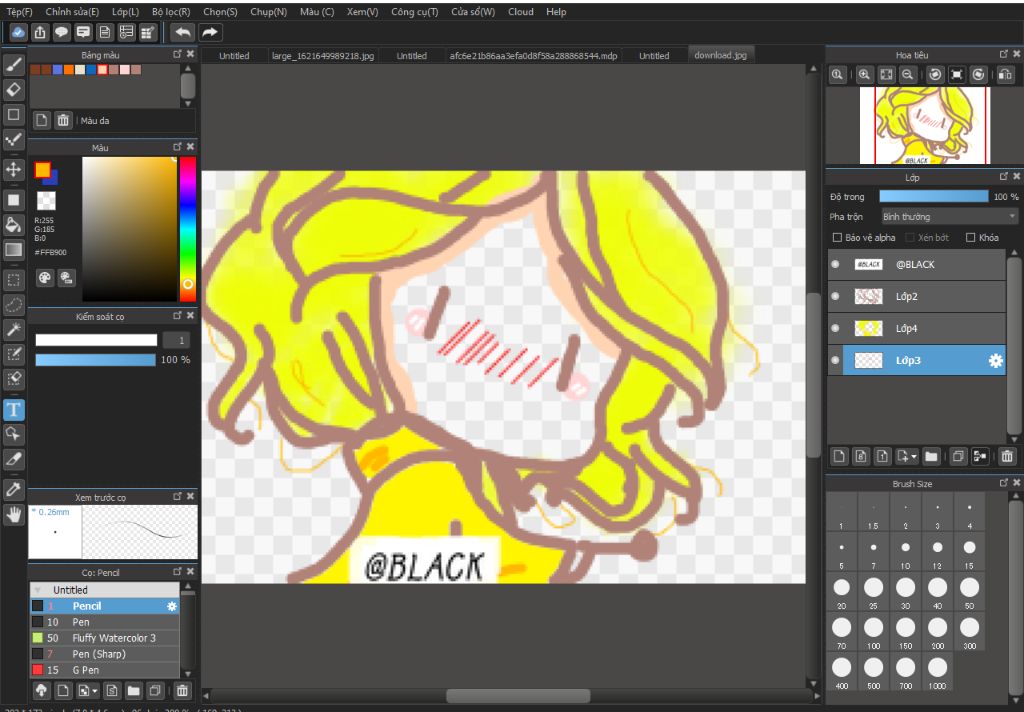Open the Bộ lọc(R) menu
This screenshot has width=1024, height=712.
coord(171,12)
